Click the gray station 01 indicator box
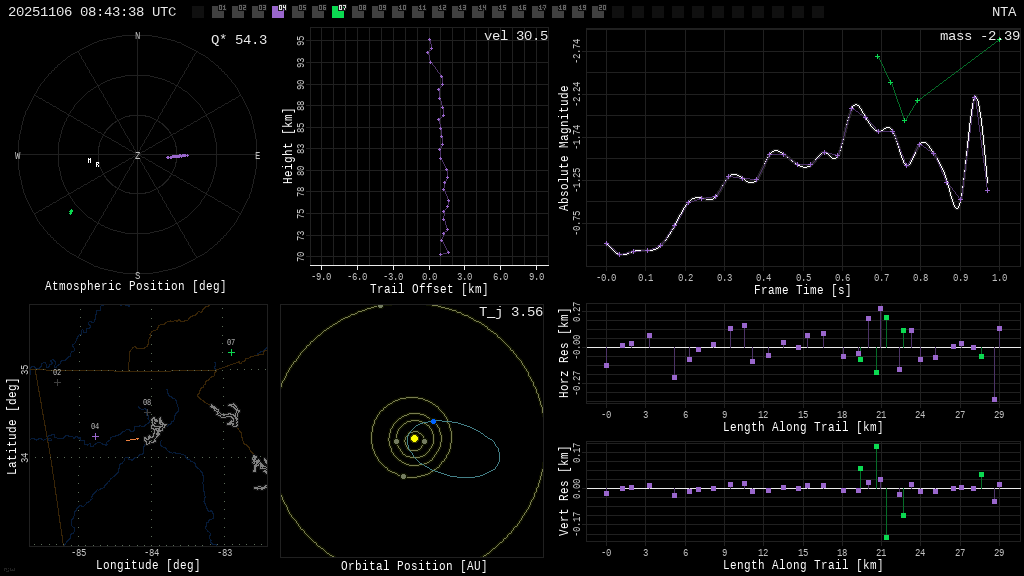Screen dimensions: 1024x576 click(x=218, y=12)
